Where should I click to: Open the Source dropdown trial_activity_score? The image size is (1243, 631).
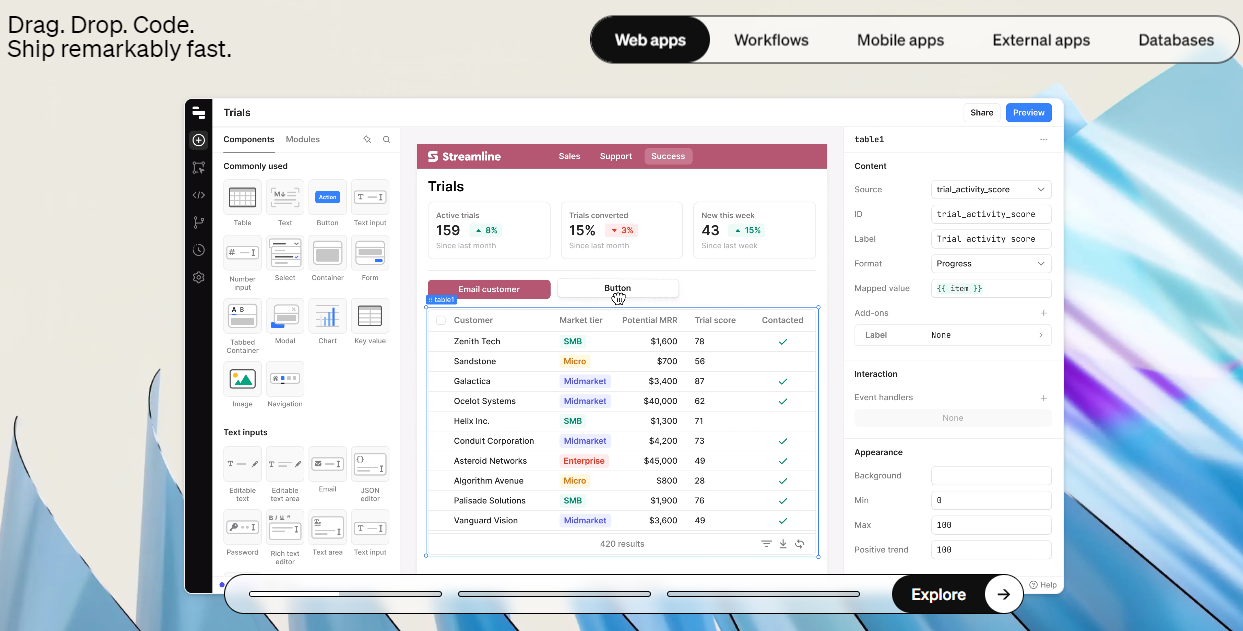(991, 189)
